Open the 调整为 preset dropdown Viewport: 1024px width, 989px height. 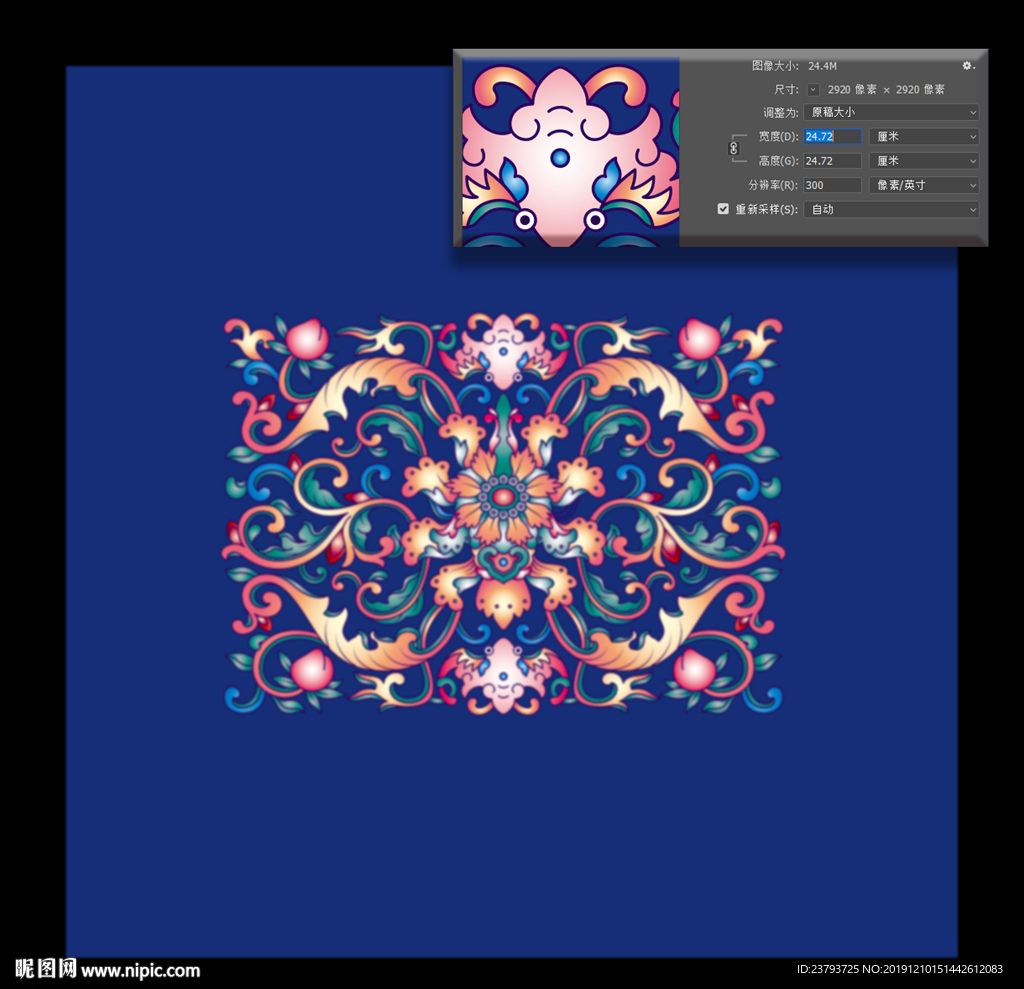click(891, 112)
